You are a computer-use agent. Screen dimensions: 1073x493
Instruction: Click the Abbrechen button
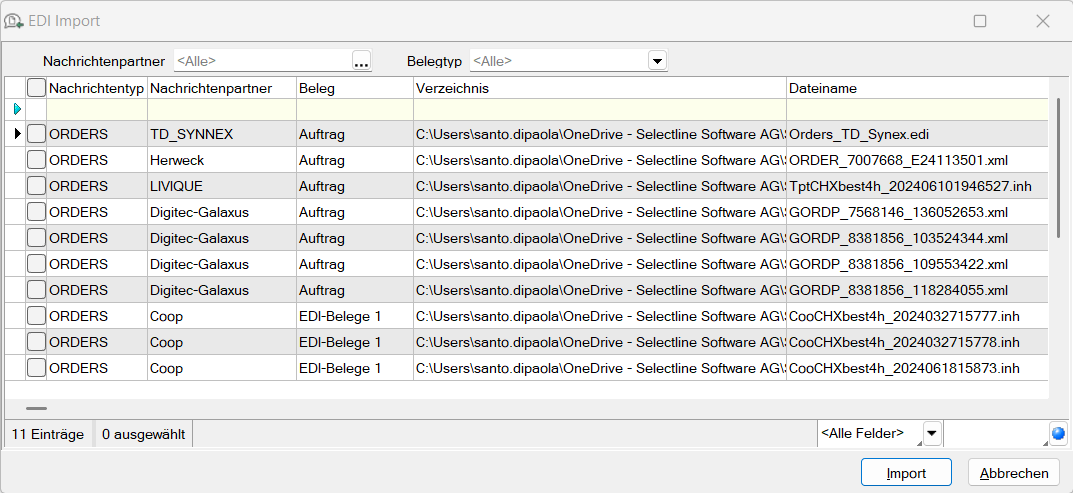point(1014,473)
